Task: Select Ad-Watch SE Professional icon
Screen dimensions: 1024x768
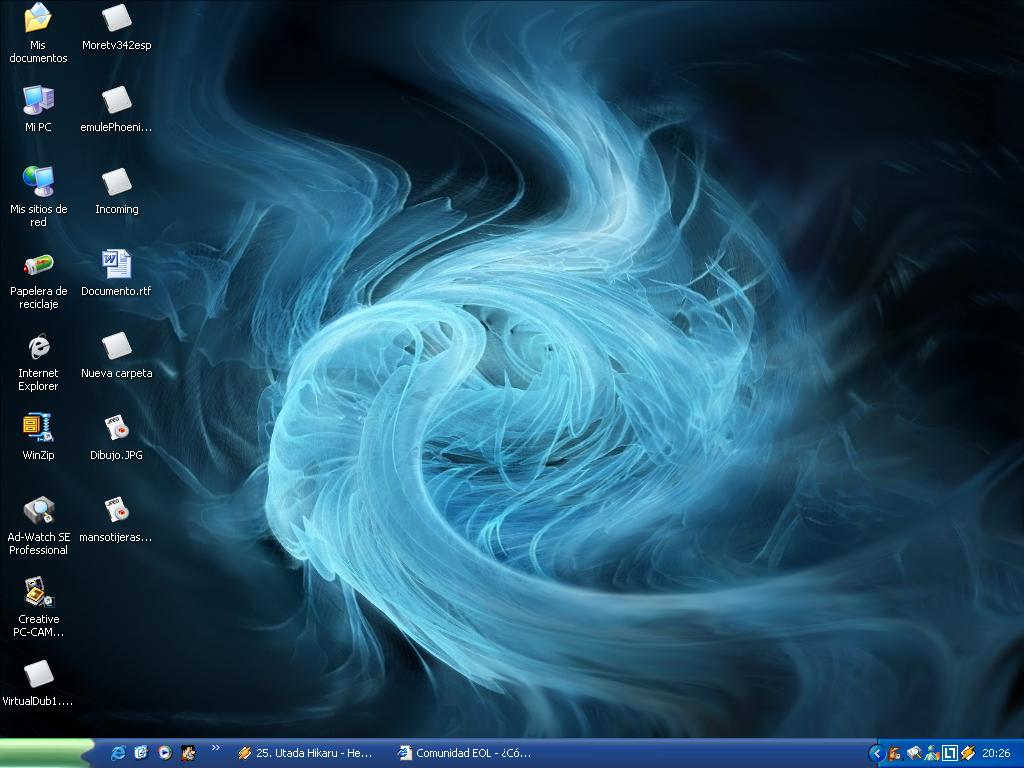Action: click(38, 511)
